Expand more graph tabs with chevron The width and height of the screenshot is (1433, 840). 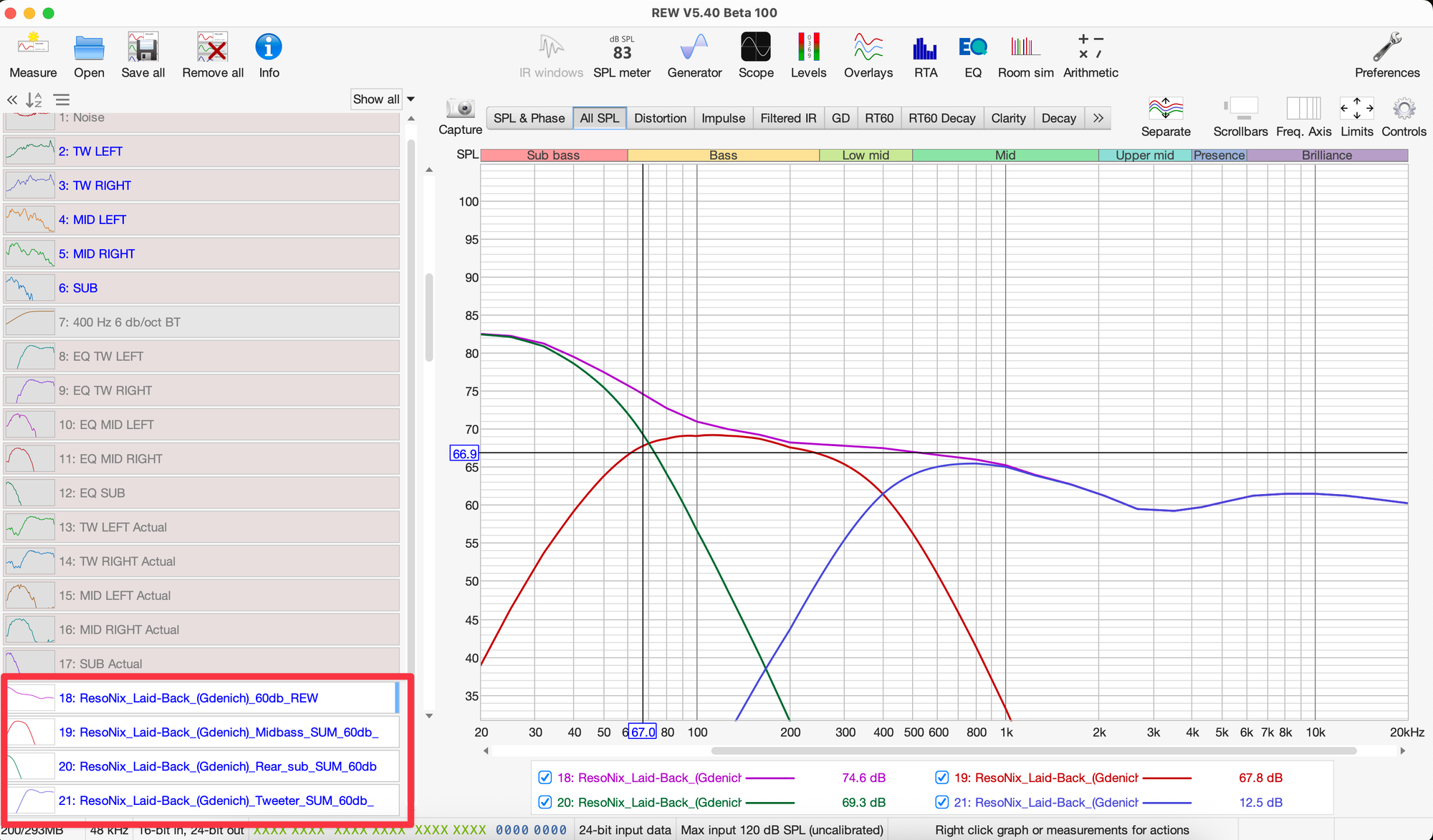(1098, 118)
